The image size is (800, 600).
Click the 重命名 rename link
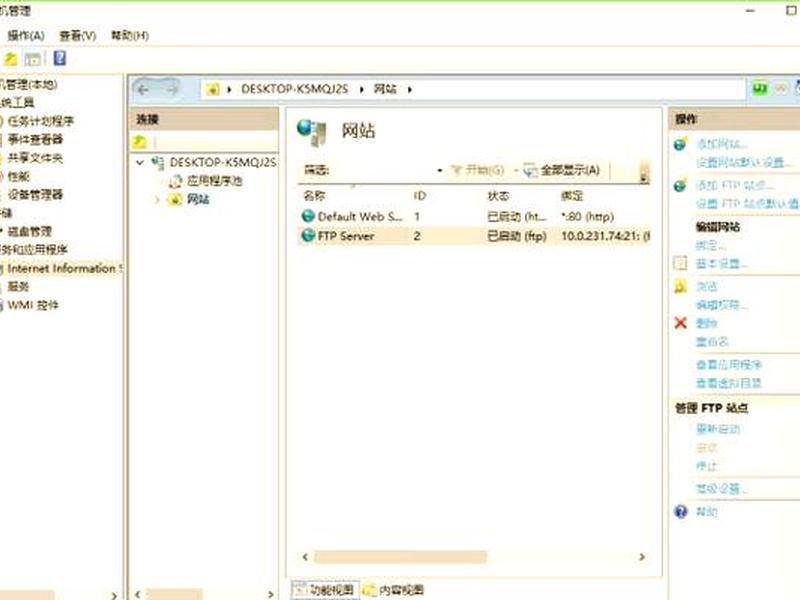tap(712, 341)
